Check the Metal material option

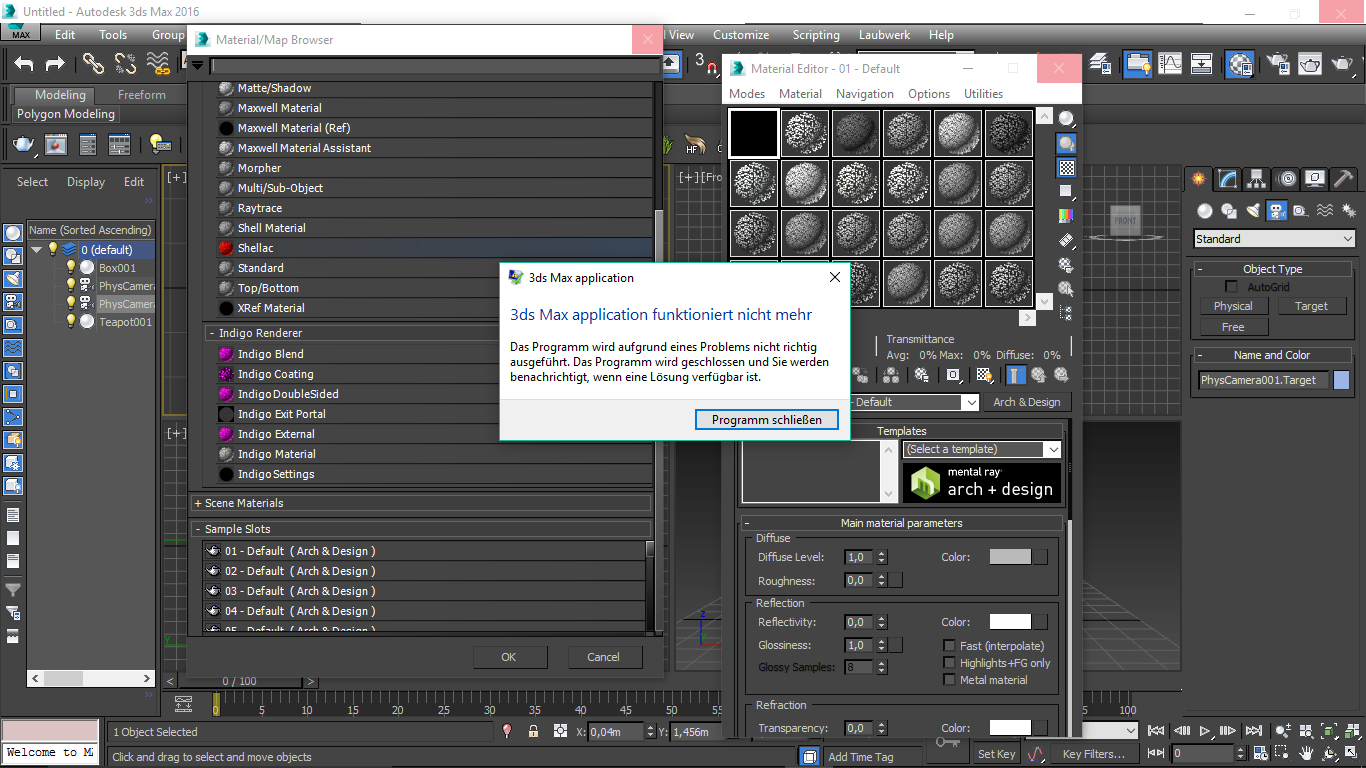pos(950,680)
